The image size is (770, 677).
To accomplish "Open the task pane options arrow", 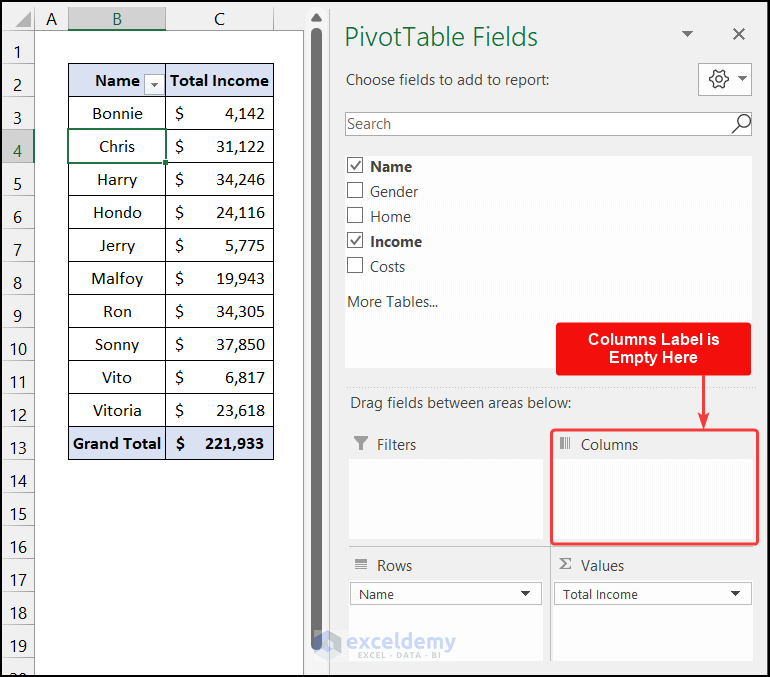I will point(688,34).
